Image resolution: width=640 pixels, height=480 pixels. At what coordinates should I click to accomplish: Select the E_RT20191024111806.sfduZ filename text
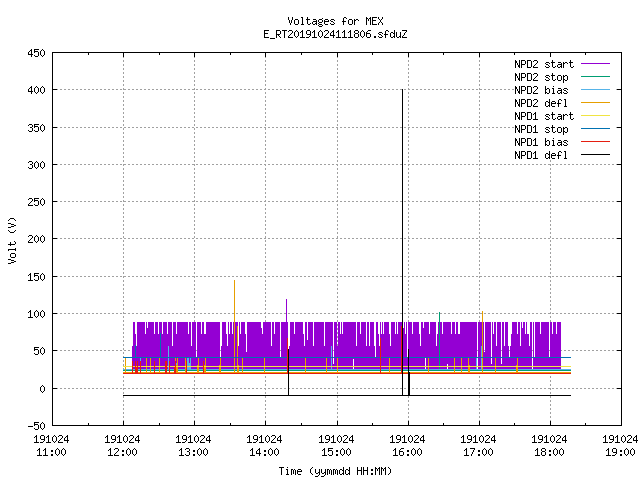(x=336, y=34)
